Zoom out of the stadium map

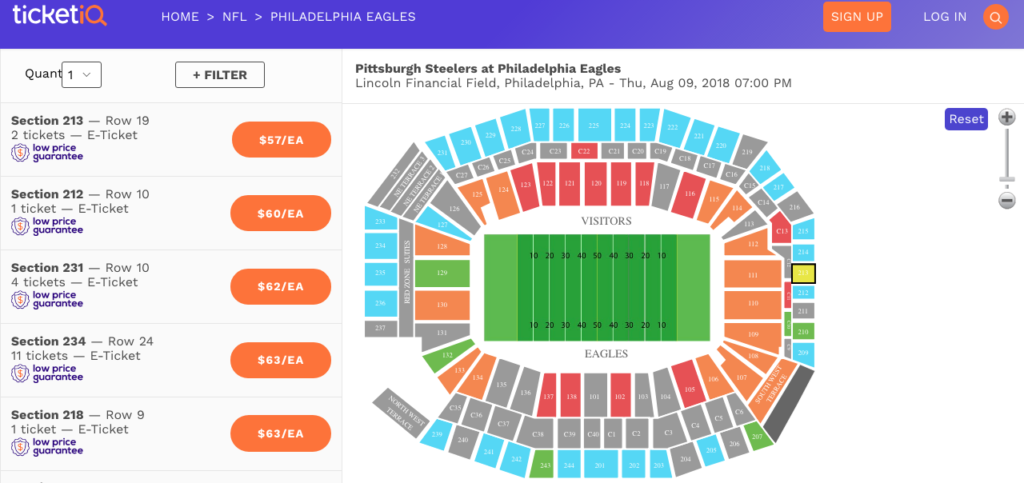[1007, 200]
